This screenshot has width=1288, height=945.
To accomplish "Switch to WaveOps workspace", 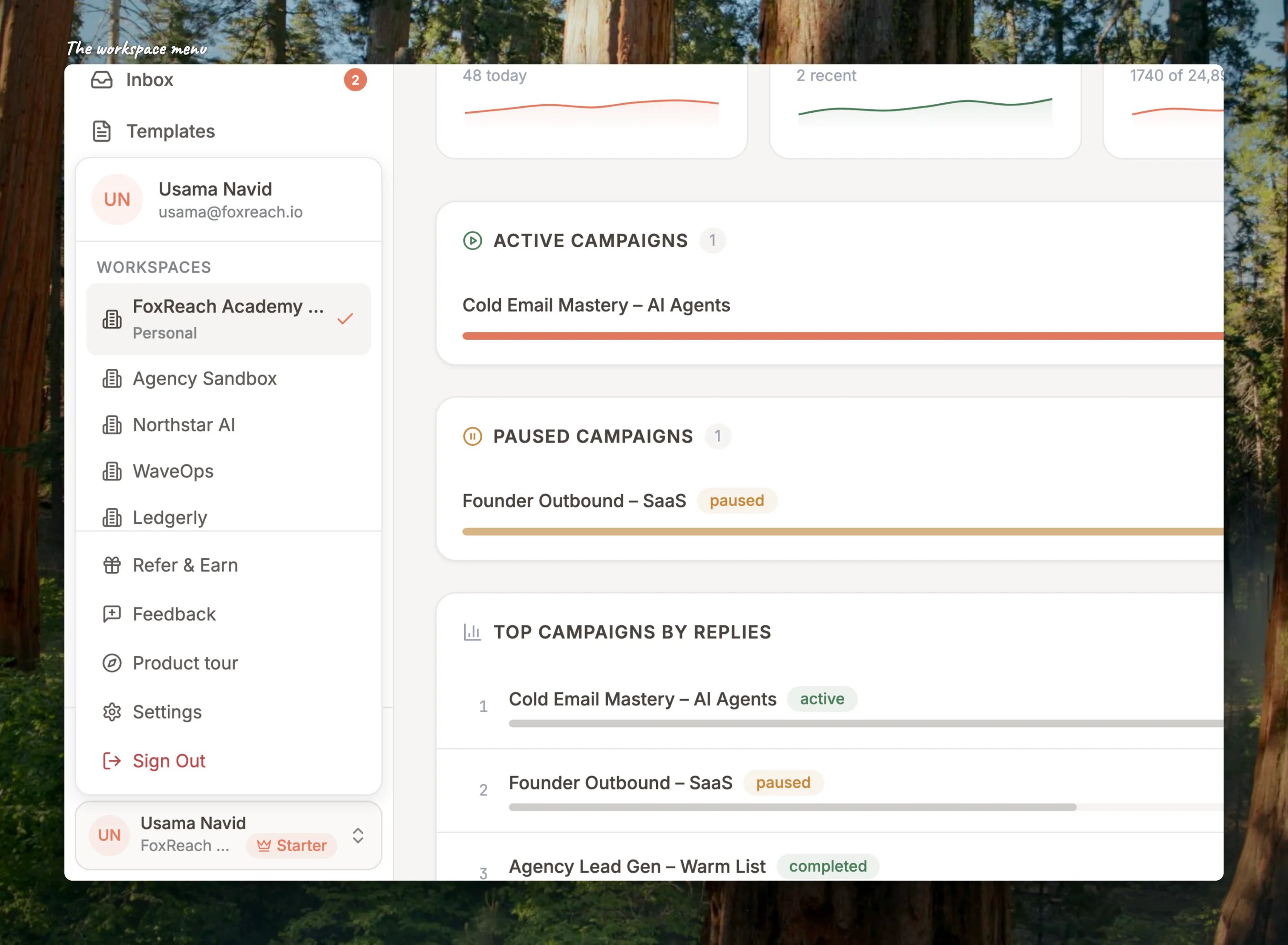I will tap(228, 471).
